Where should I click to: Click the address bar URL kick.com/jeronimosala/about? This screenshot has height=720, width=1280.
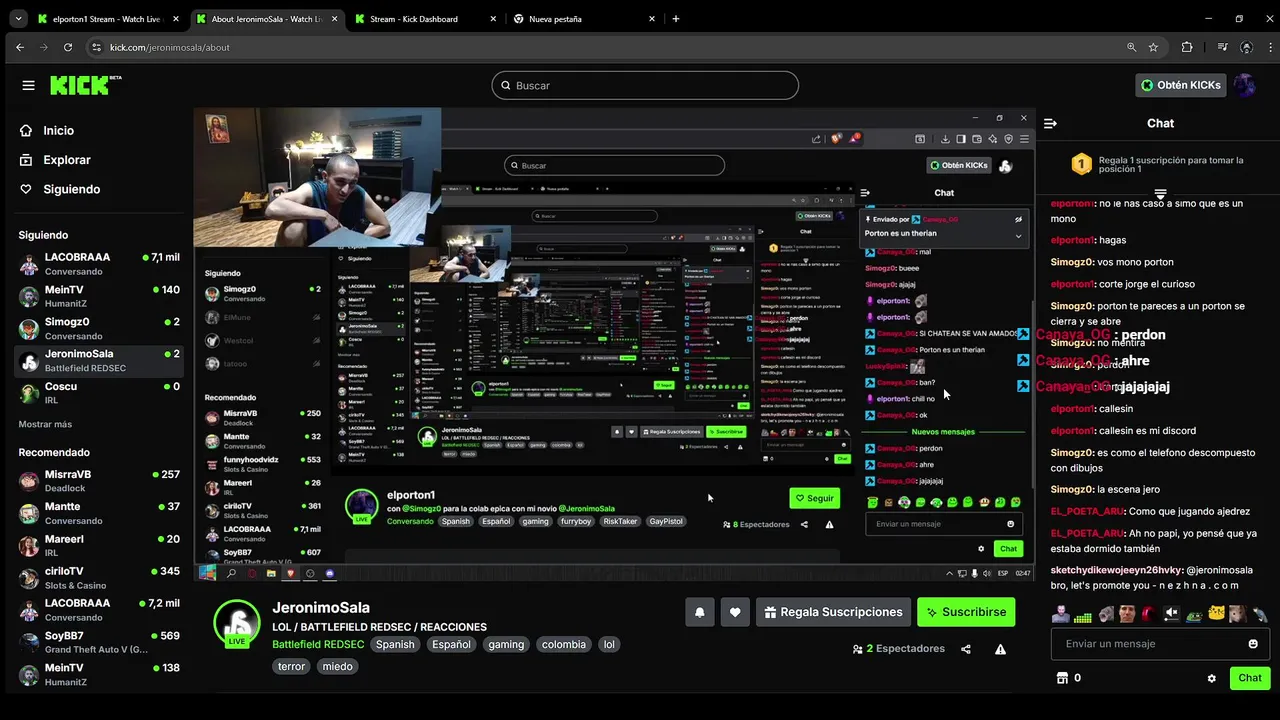click(170, 47)
